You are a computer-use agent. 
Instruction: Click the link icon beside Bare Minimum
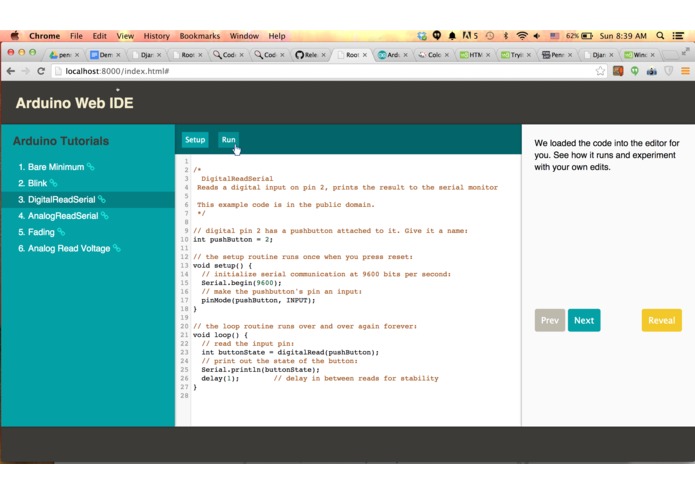pyautogui.click(x=90, y=167)
